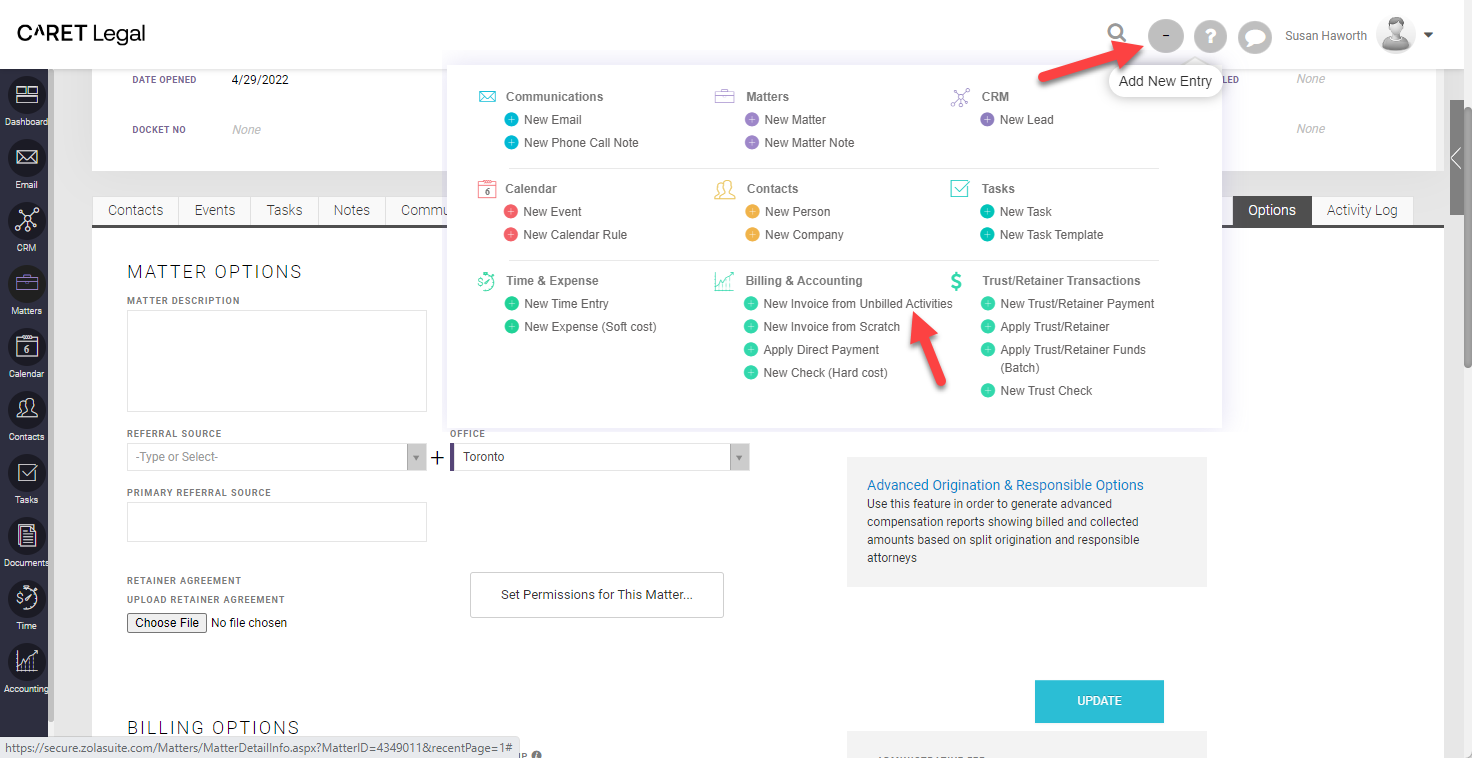
Task: Switch to the Options tab
Action: tap(1272, 210)
